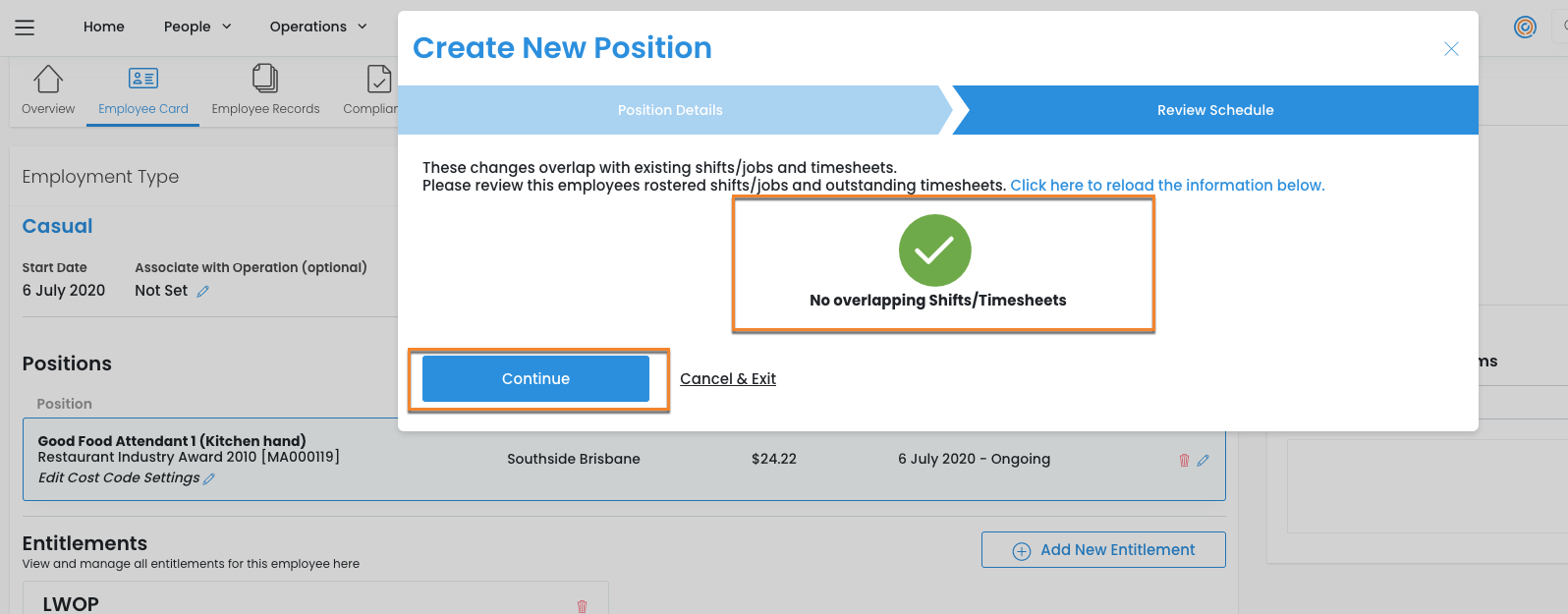Click Add New Entitlement button
1568x614 pixels.
1103,550
